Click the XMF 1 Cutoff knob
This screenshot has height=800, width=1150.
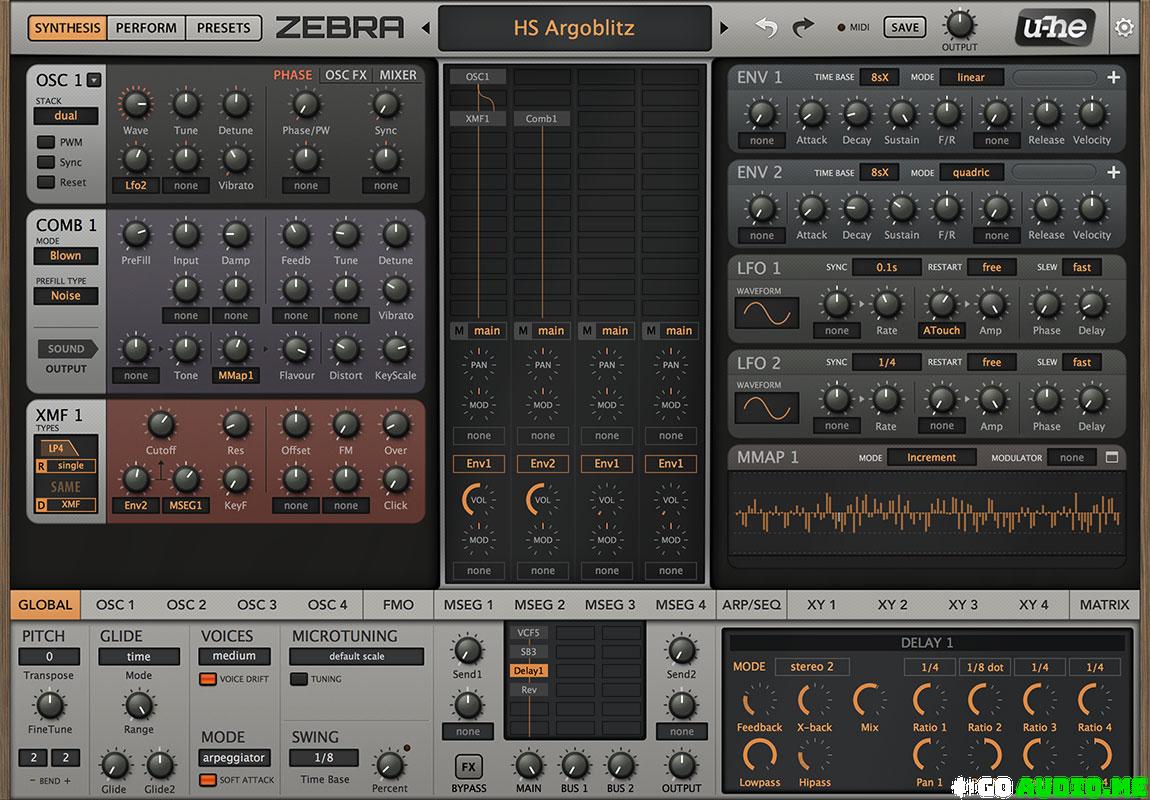[x=161, y=425]
